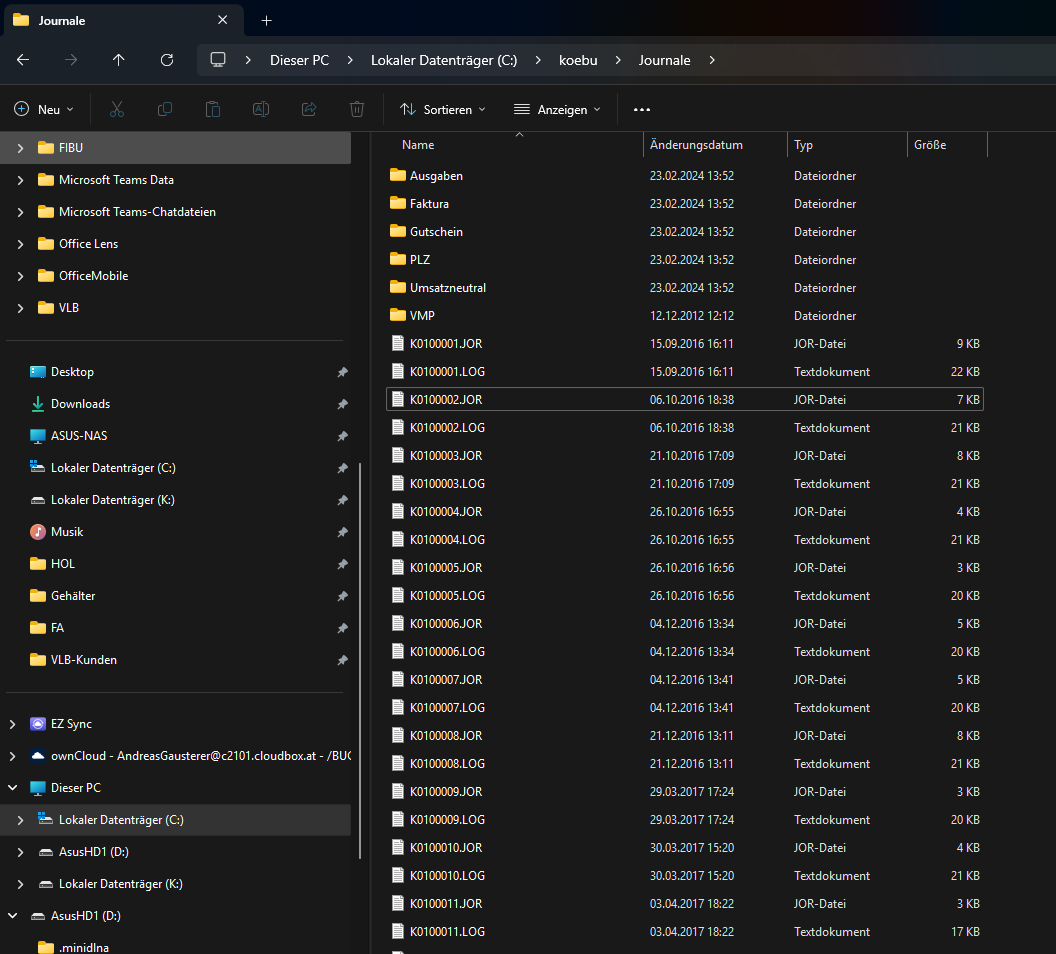Click the Rename icon in toolbar
The height and width of the screenshot is (954, 1056).
[261, 109]
